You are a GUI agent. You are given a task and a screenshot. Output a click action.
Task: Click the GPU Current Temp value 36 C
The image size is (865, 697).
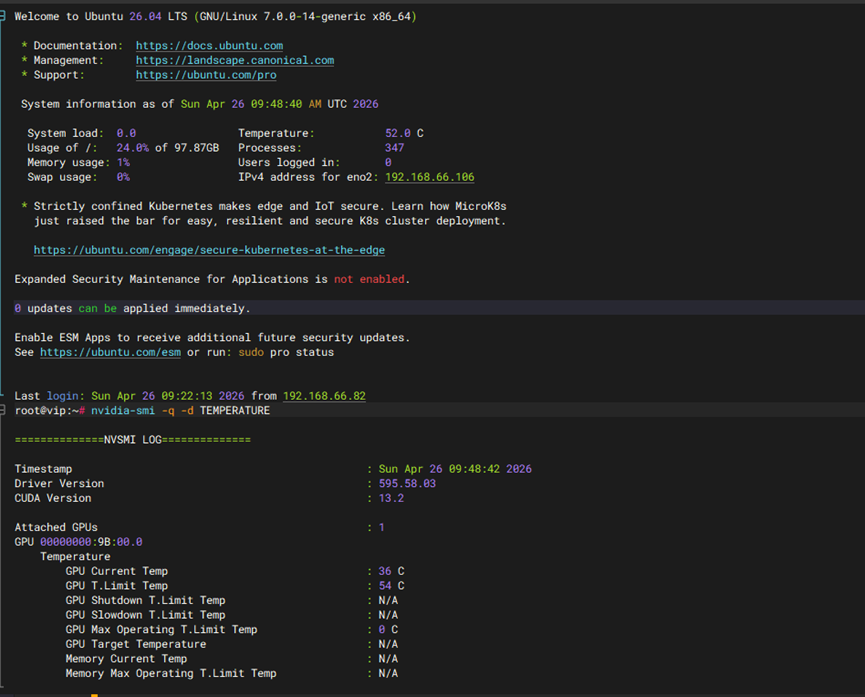(391, 571)
